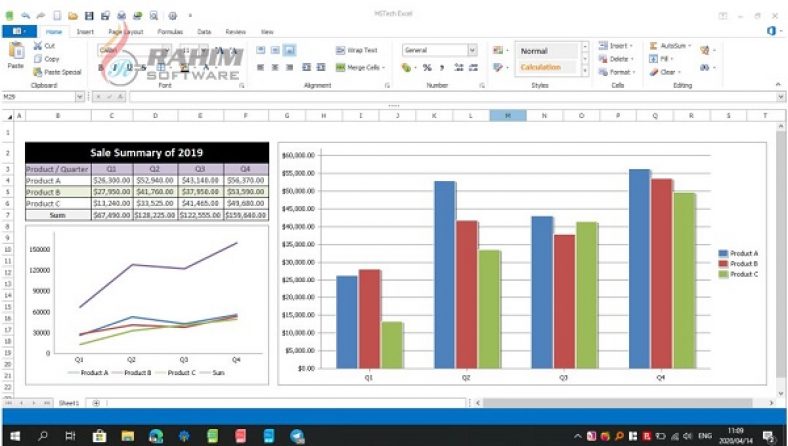This screenshot has width=788, height=446.
Task: Open print preview with the magnifier page icon
Action: pyautogui.click(x=154, y=16)
